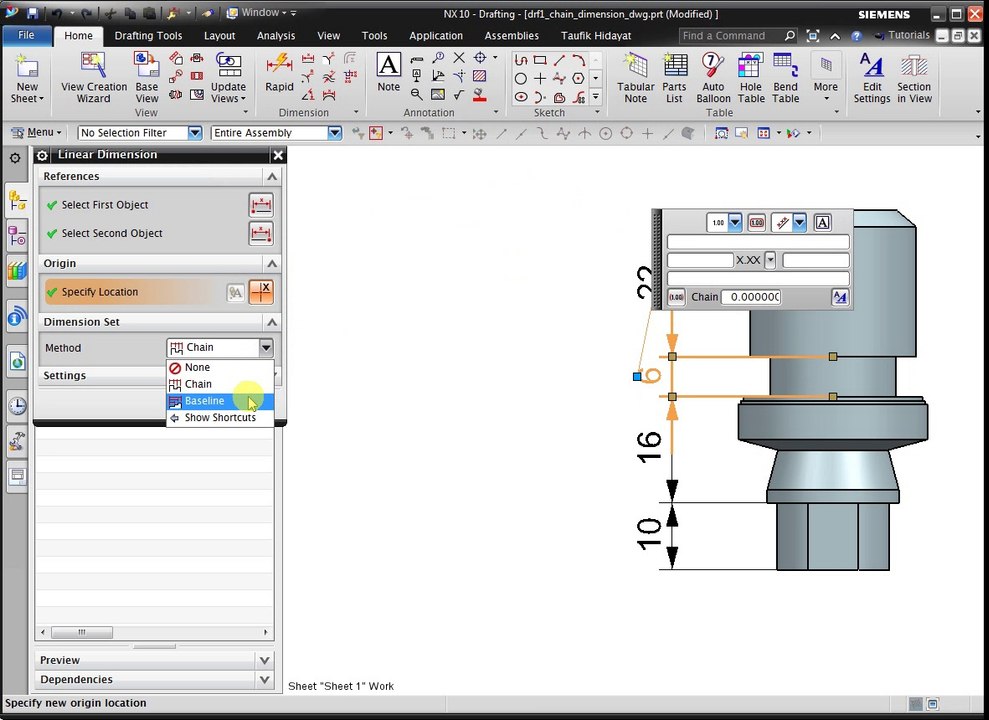Choose Baseline in the Method list
The height and width of the screenshot is (720, 989).
point(220,401)
